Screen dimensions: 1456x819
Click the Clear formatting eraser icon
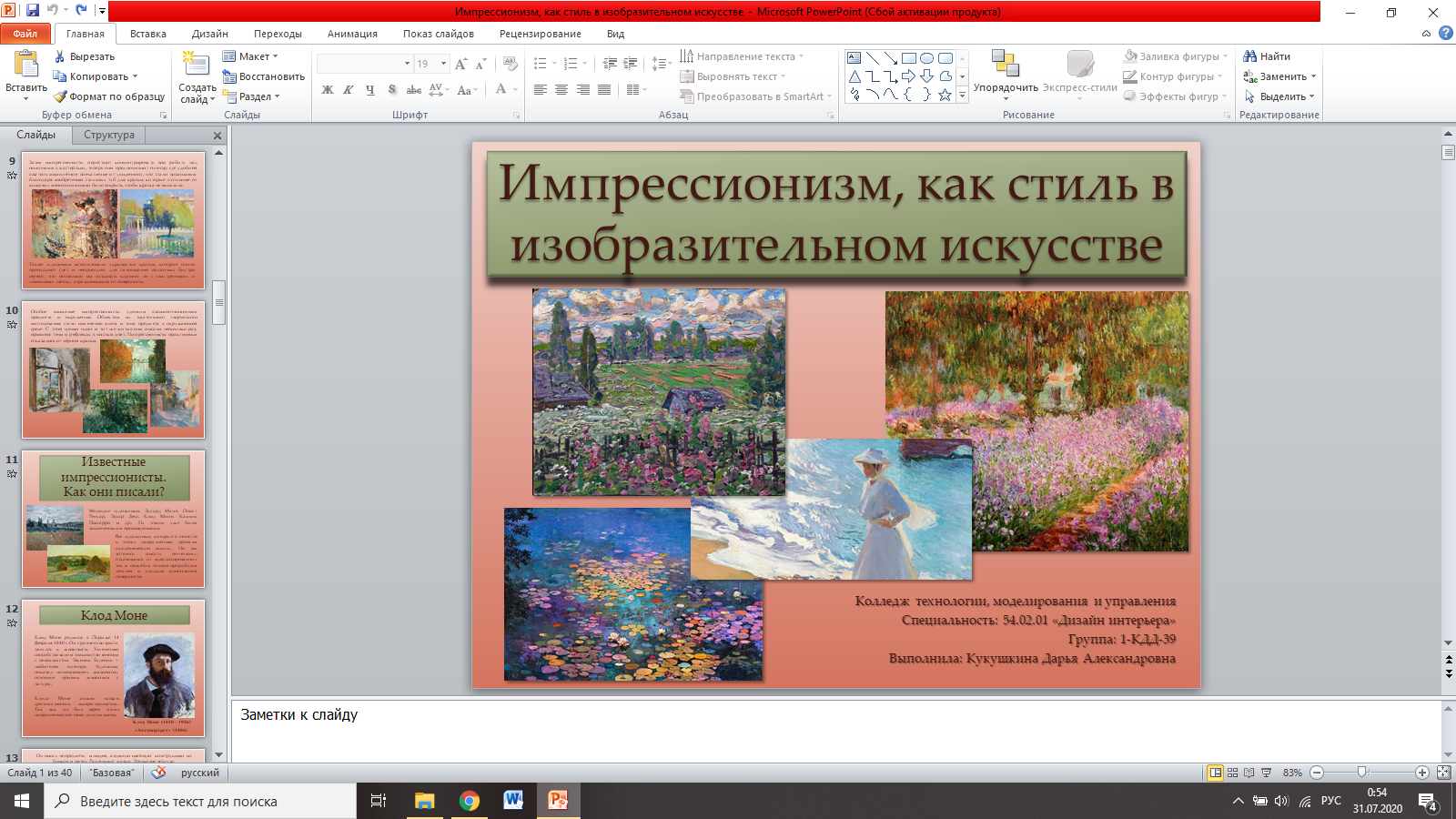point(511,64)
